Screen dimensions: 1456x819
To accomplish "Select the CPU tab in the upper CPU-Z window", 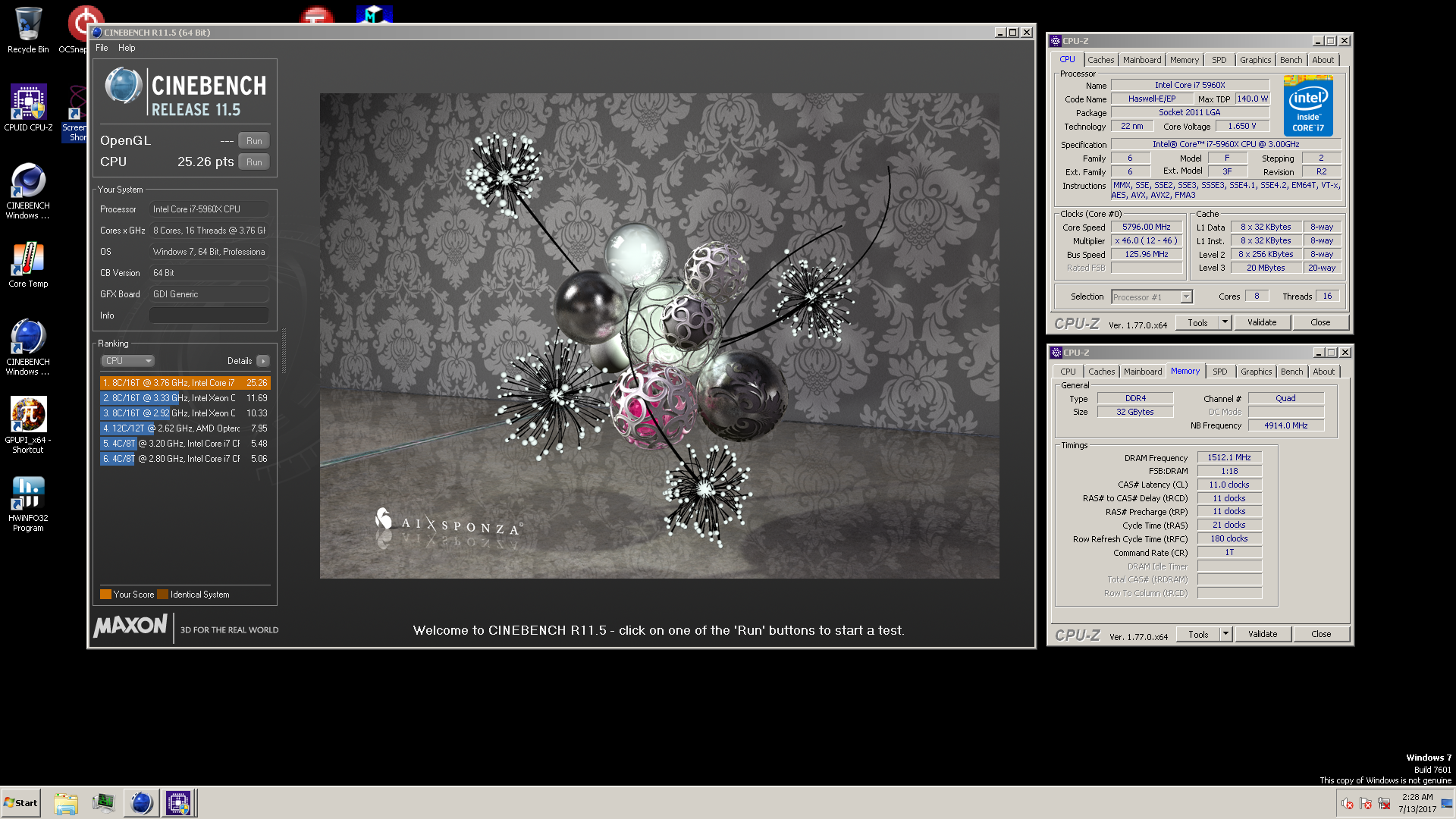I will (x=1067, y=59).
